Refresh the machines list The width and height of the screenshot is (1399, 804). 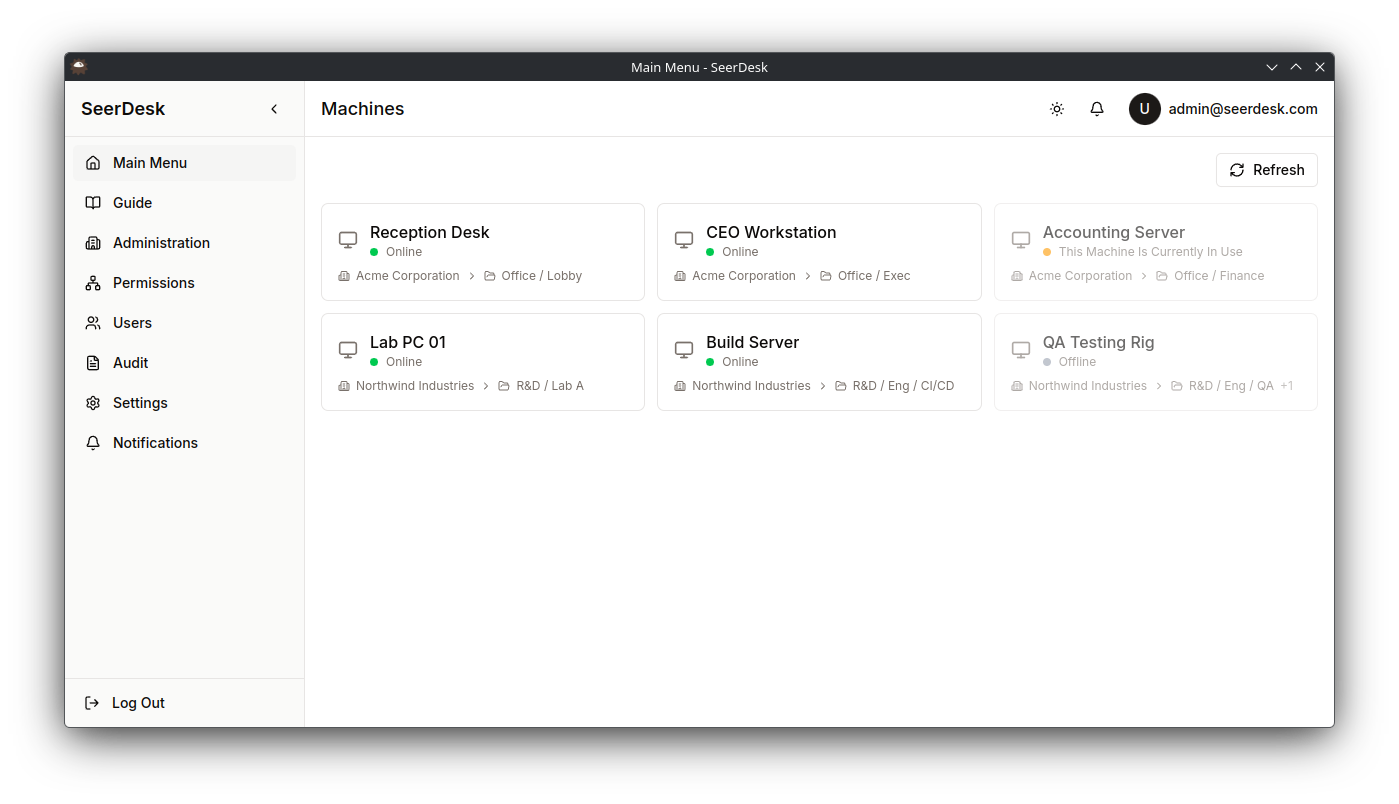[1266, 170]
